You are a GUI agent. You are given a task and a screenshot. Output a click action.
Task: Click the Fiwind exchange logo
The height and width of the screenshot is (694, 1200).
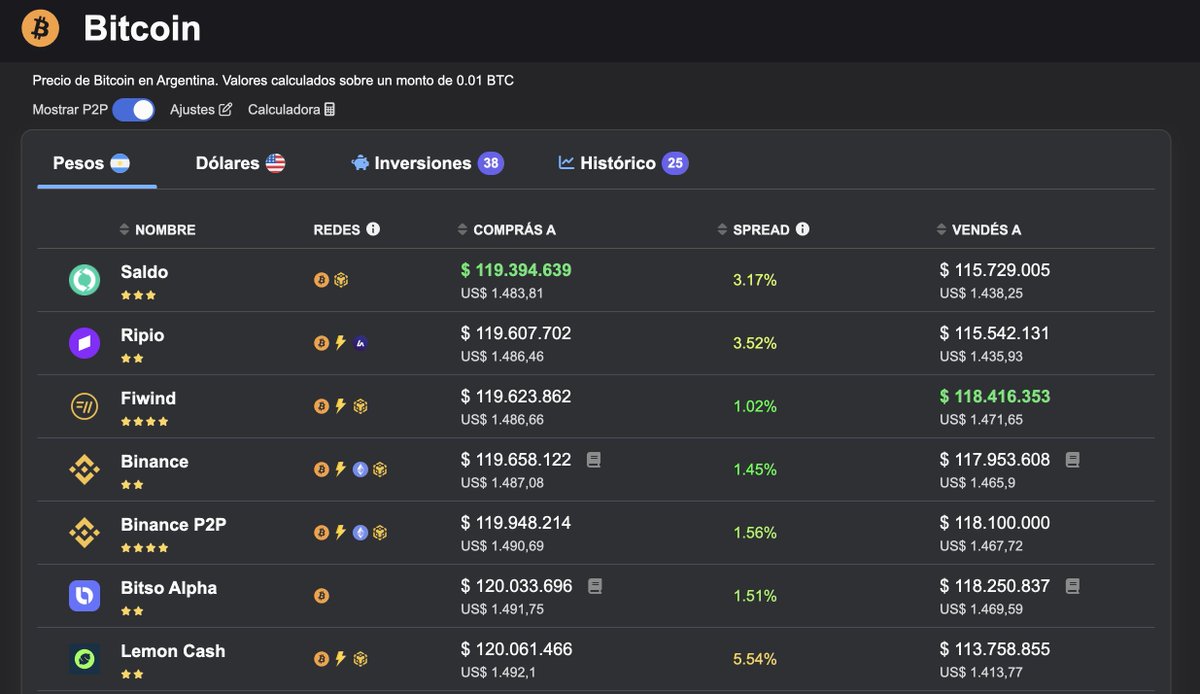pos(84,406)
